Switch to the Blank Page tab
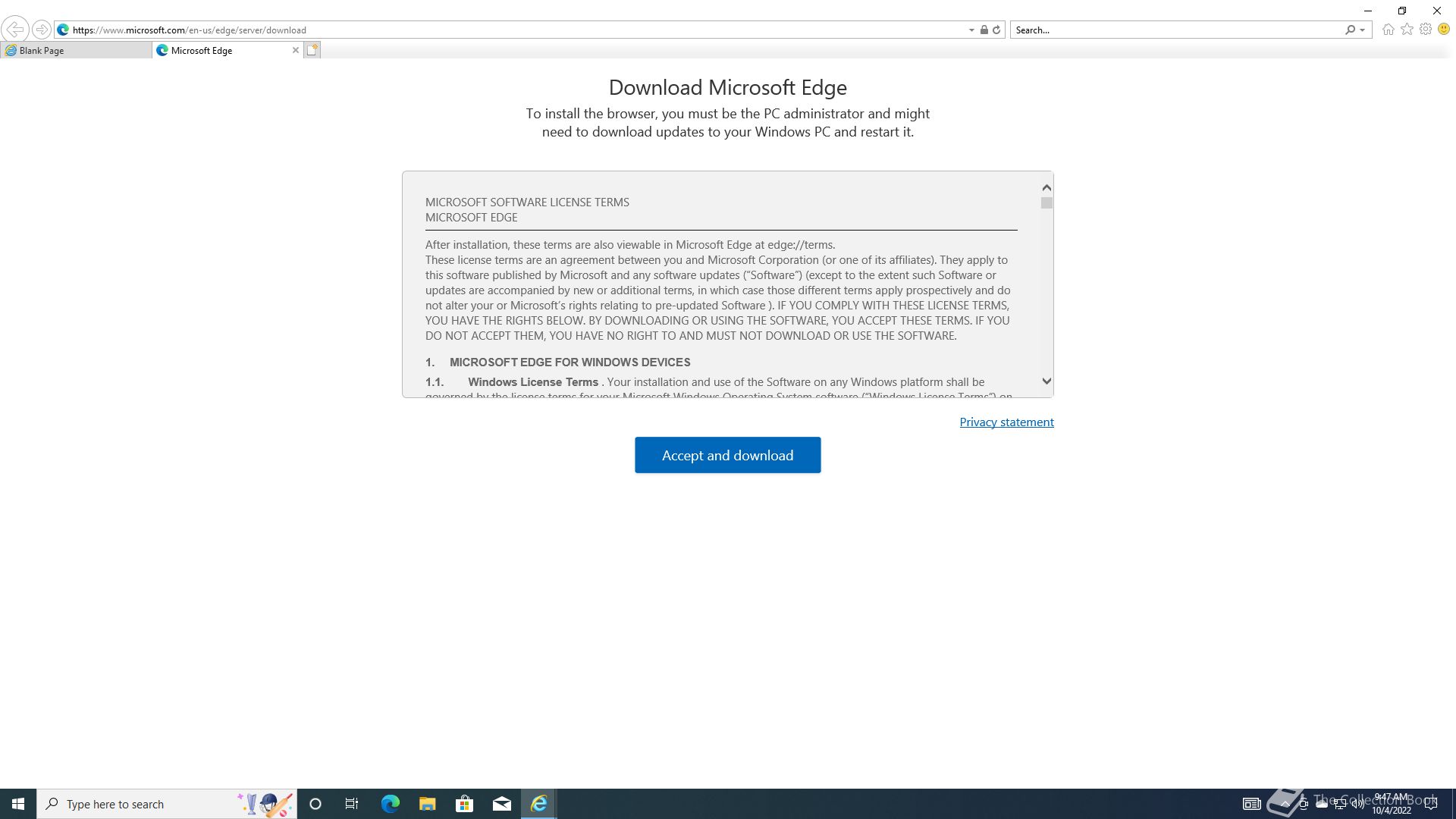This screenshot has height=819, width=1456. [76, 50]
